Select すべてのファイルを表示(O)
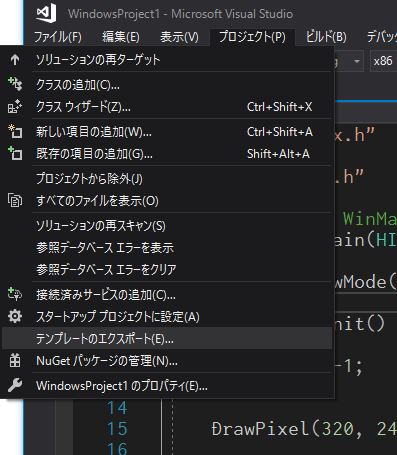The width and height of the screenshot is (397, 455). click(167, 201)
